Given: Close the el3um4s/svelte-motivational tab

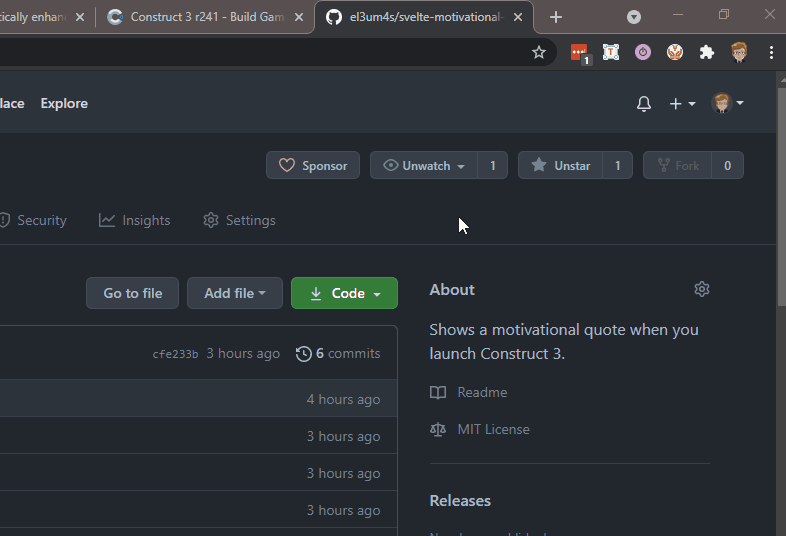Looking at the screenshot, I should click(x=518, y=17).
